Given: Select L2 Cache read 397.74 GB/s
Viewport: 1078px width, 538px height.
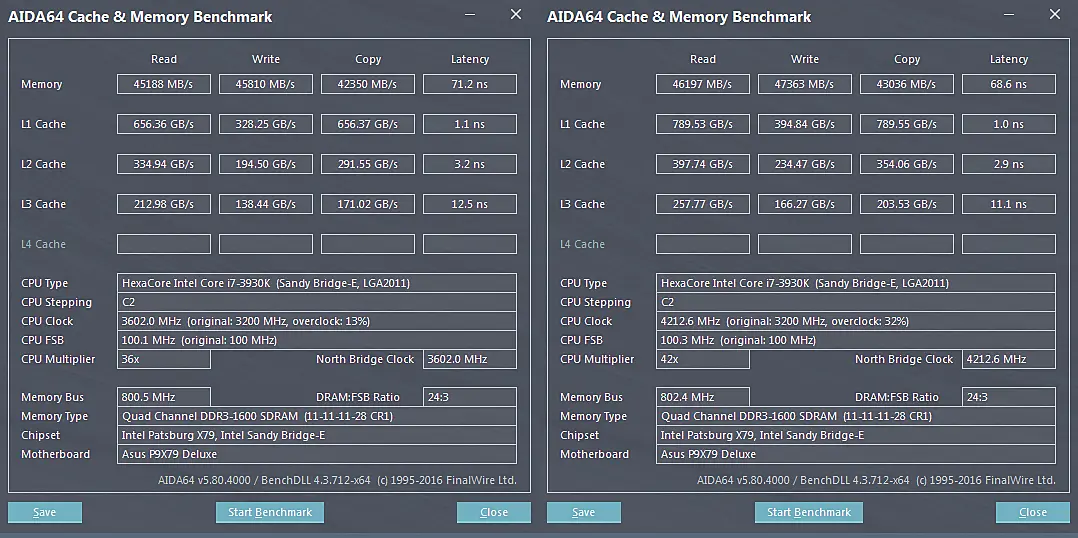Looking at the screenshot, I should tap(703, 164).
